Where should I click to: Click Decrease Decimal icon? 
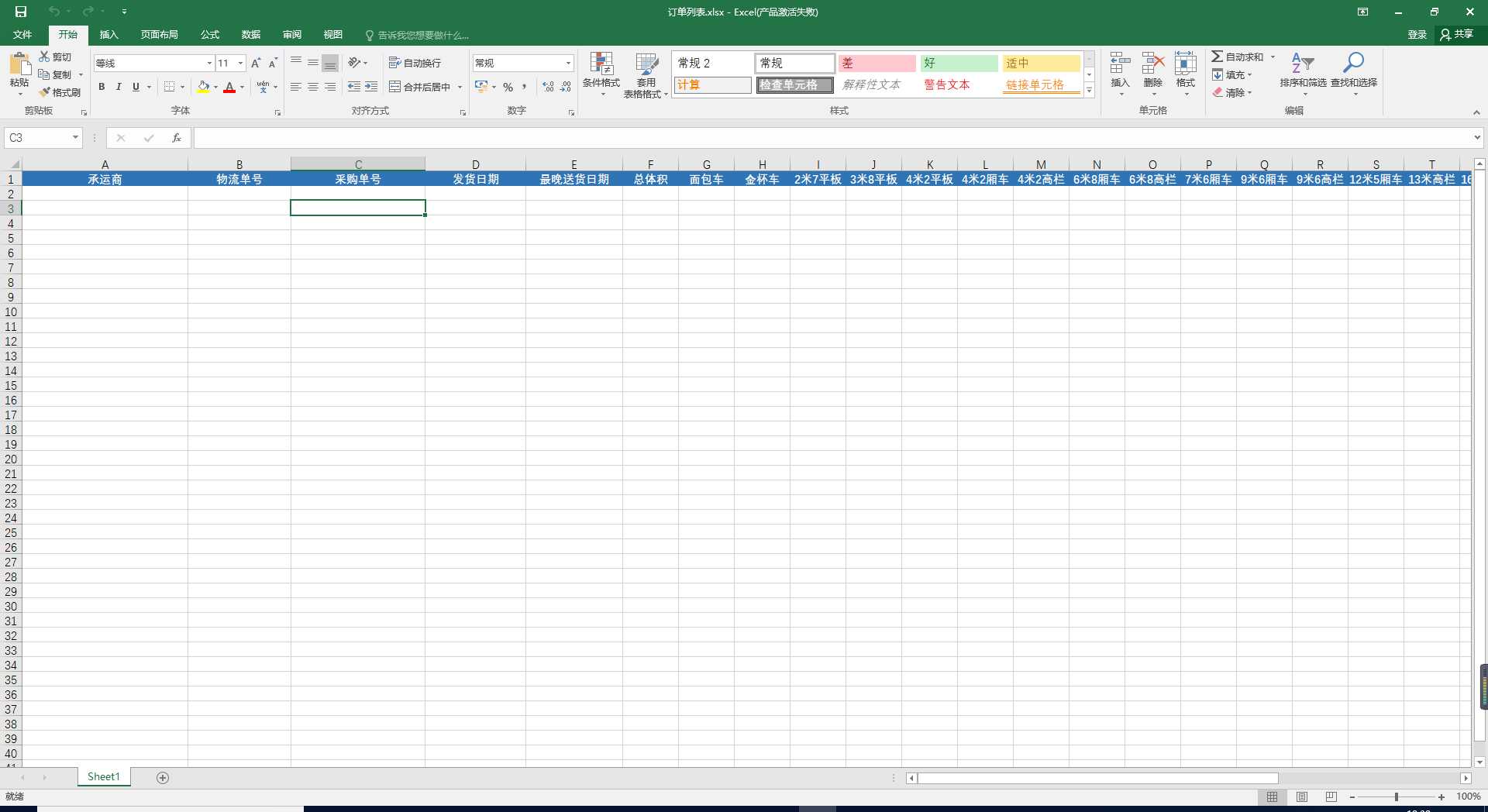coord(566,87)
